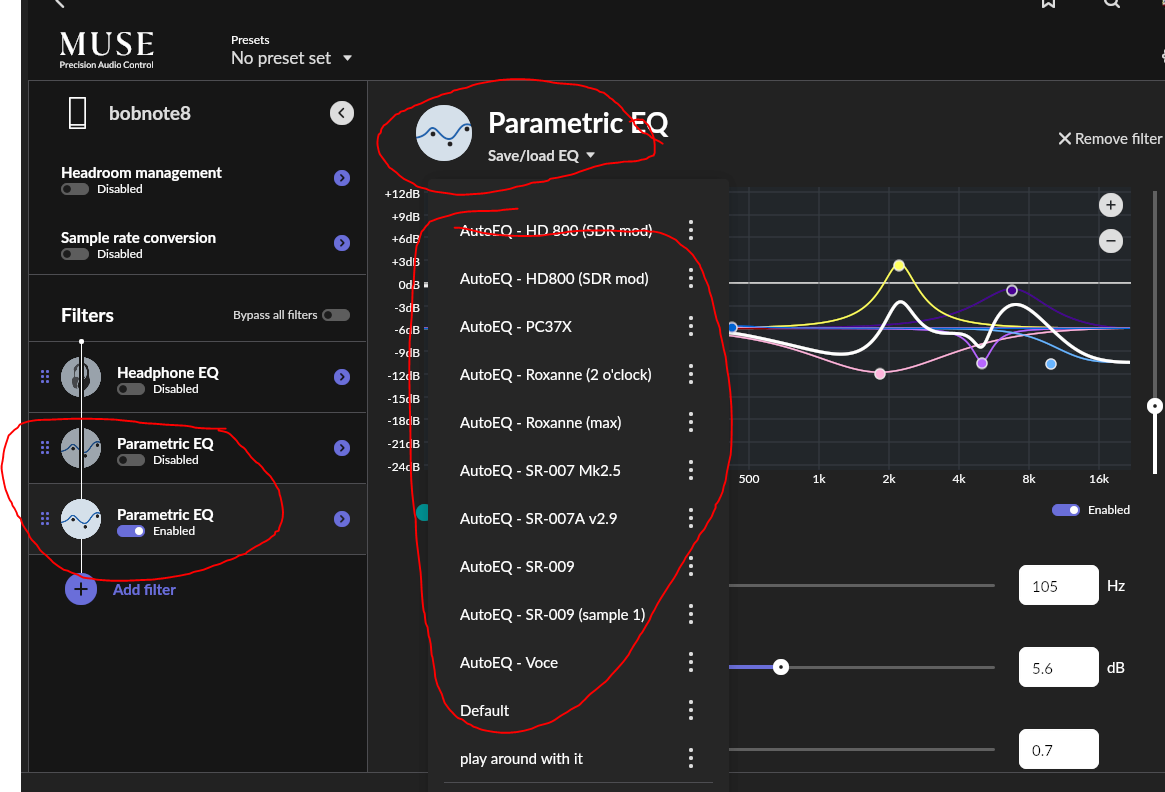The image size is (1165, 792).
Task: Enable Bypass all filters toggle
Action: [335, 315]
